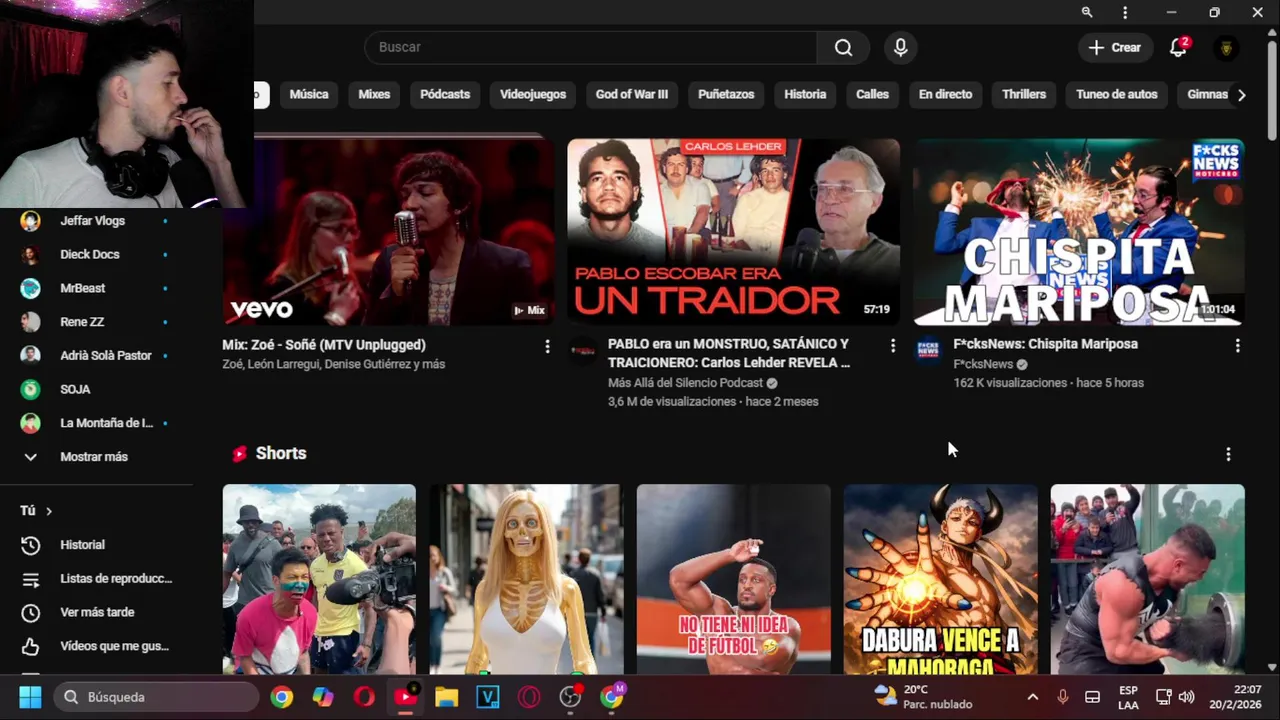Select the Thrillers filter chip
Viewport: 1280px width, 720px height.
(1024, 94)
